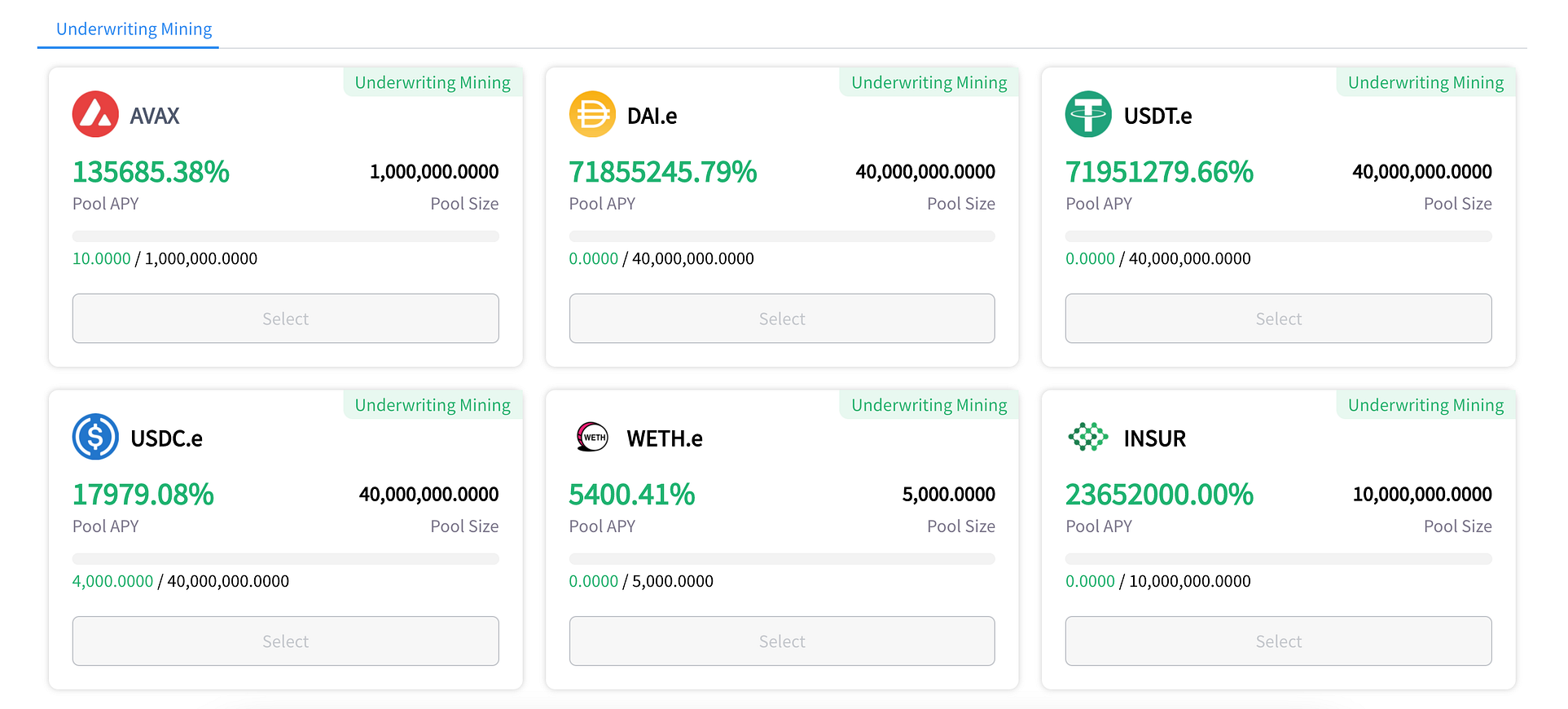Click the AVAX pool fill progress bar
Image resolution: width=1568 pixels, height=709 pixels.
click(285, 236)
